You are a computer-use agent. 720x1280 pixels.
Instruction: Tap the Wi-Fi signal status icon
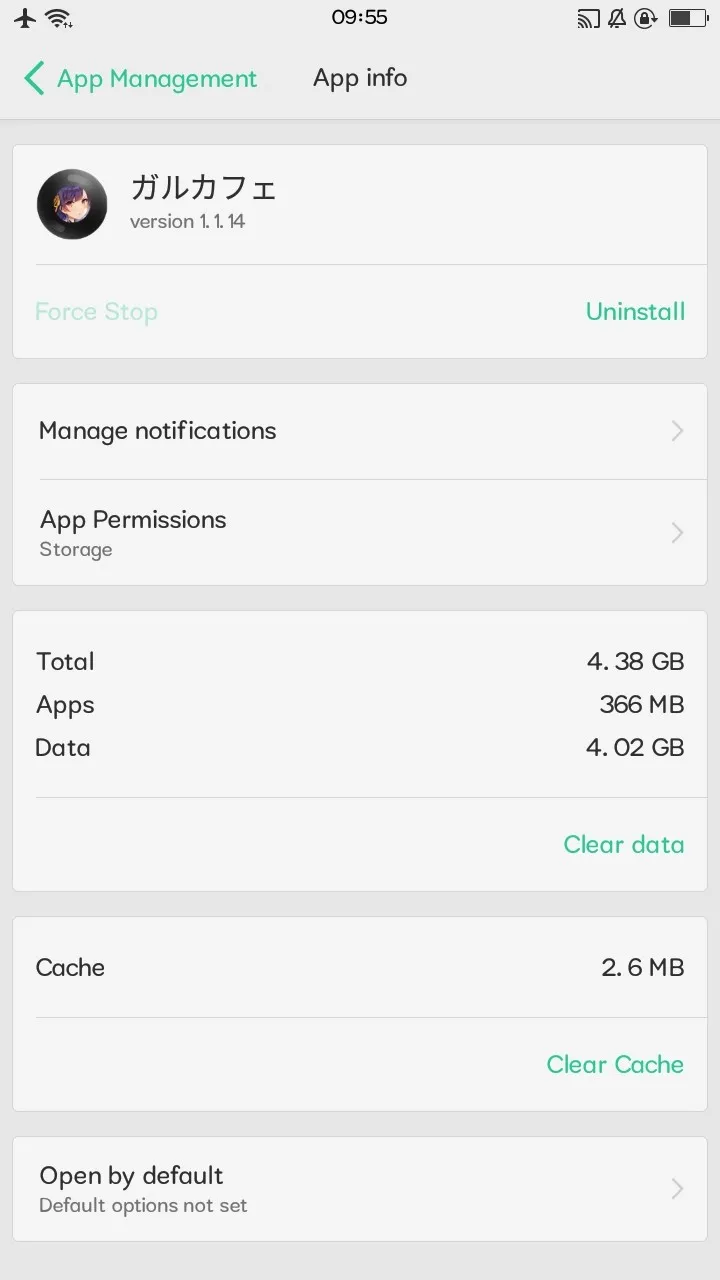tap(59, 18)
